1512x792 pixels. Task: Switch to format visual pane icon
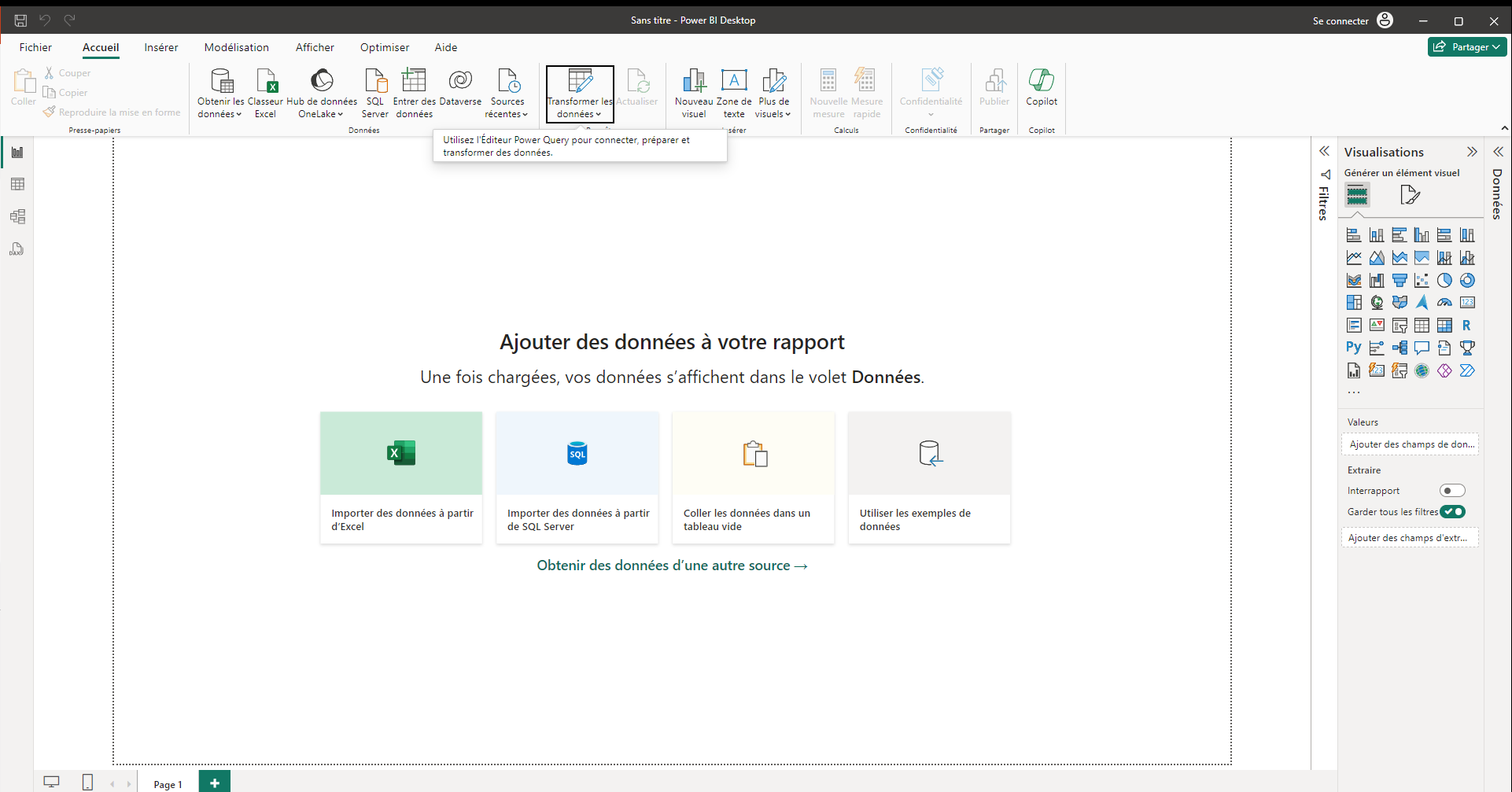1410,194
